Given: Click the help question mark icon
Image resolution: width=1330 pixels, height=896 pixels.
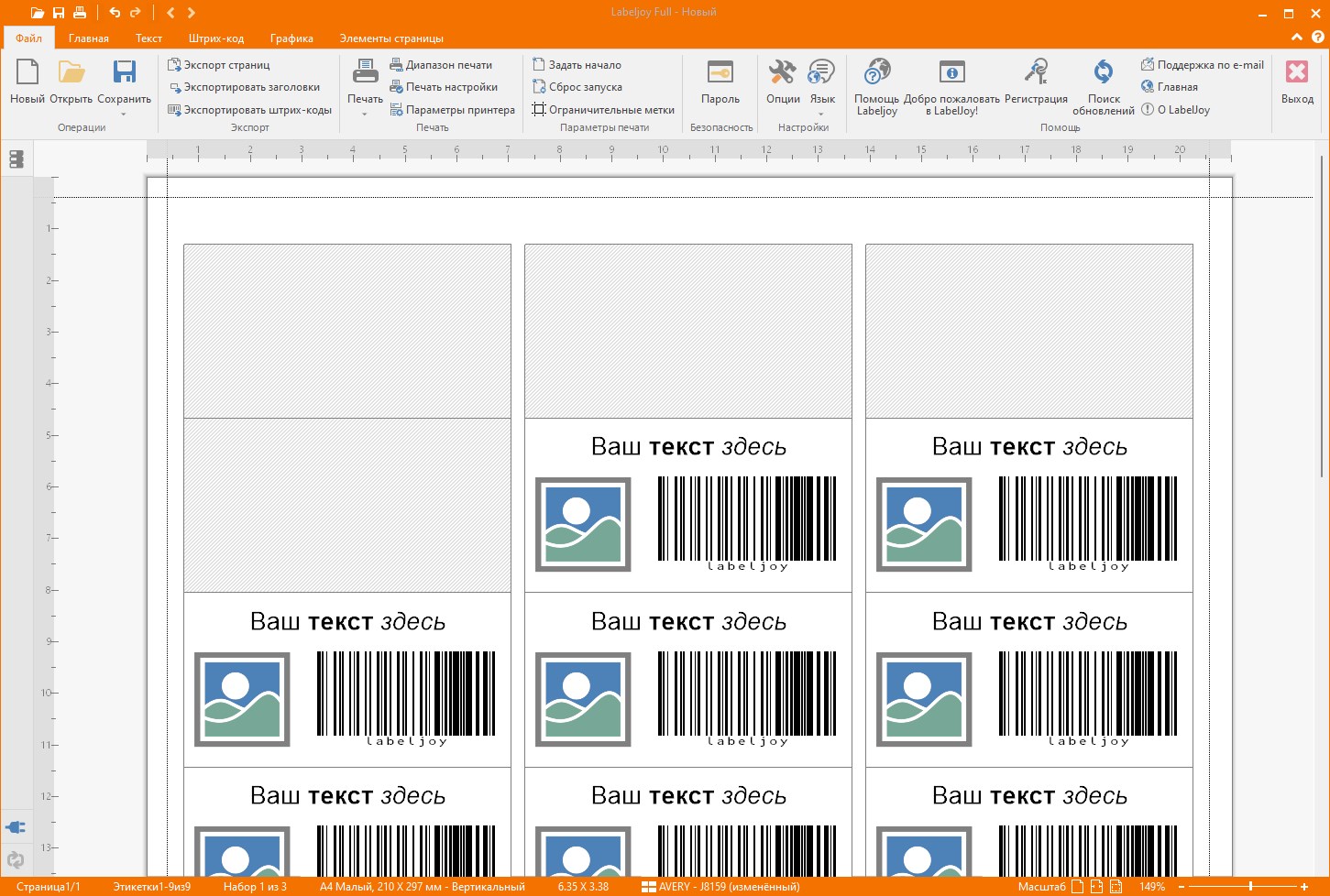Looking at the screenshot, I should 1318,38.
